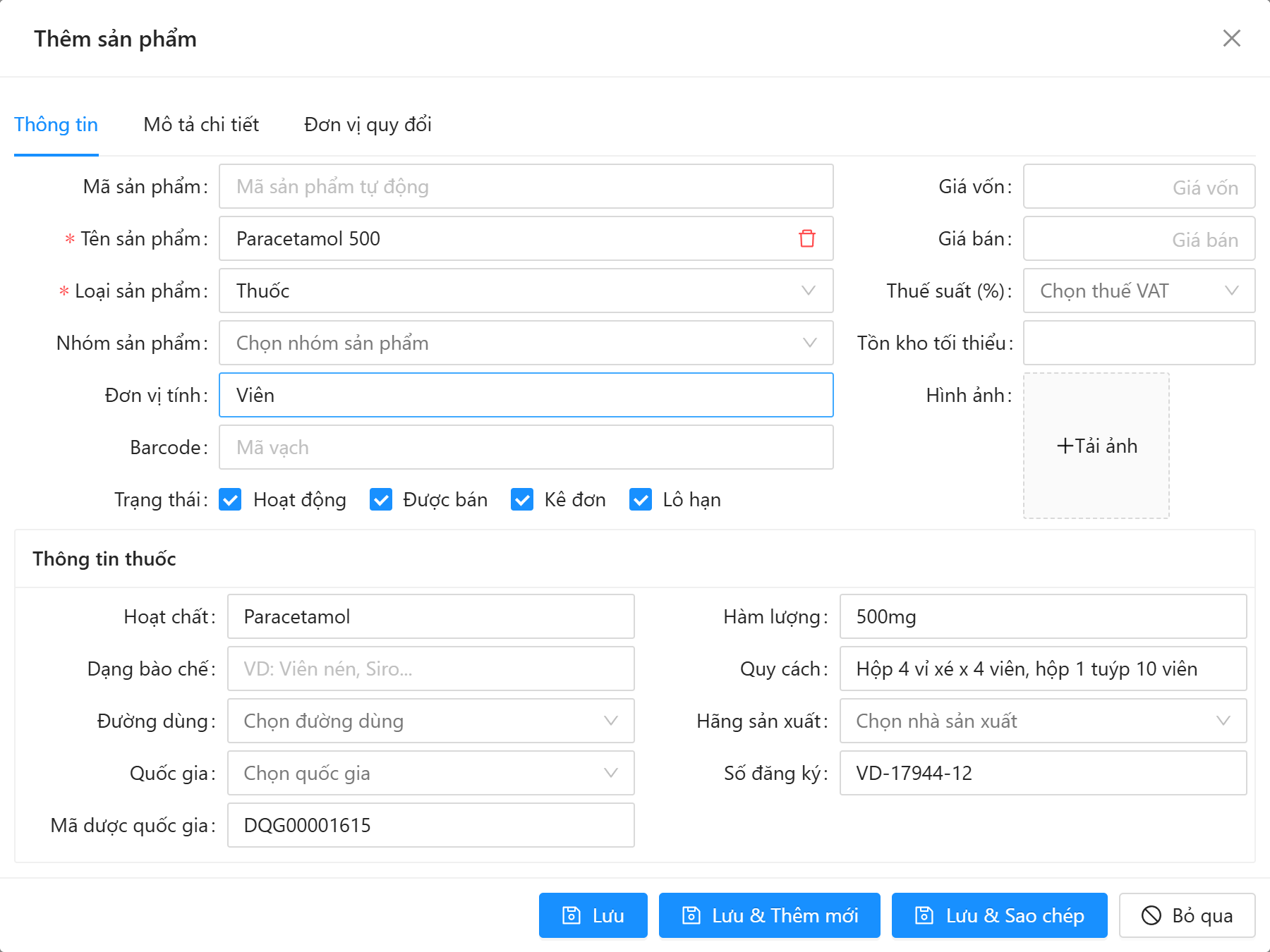
Task: Focus the Barcode input field
Action: [526, 447]
